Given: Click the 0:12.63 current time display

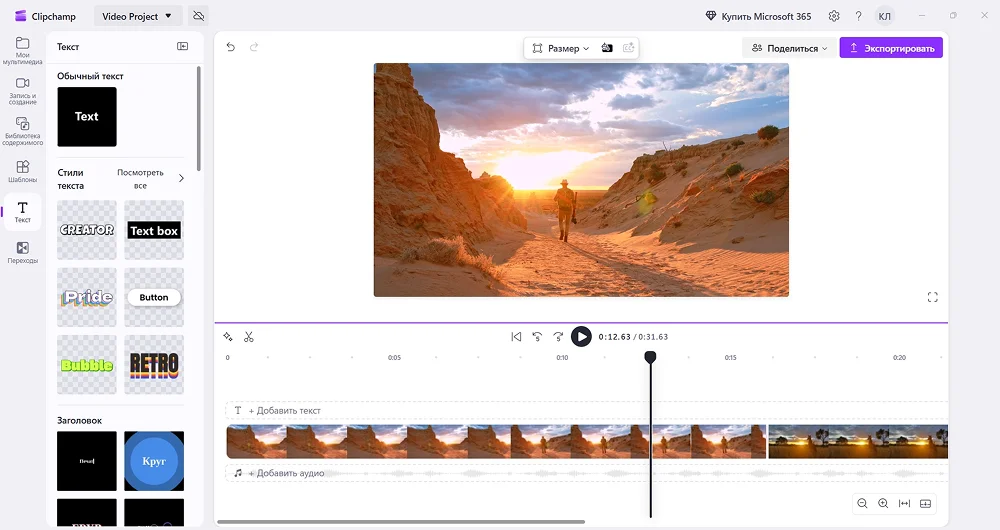Looking at the screenshot, I should coord(614,337).
